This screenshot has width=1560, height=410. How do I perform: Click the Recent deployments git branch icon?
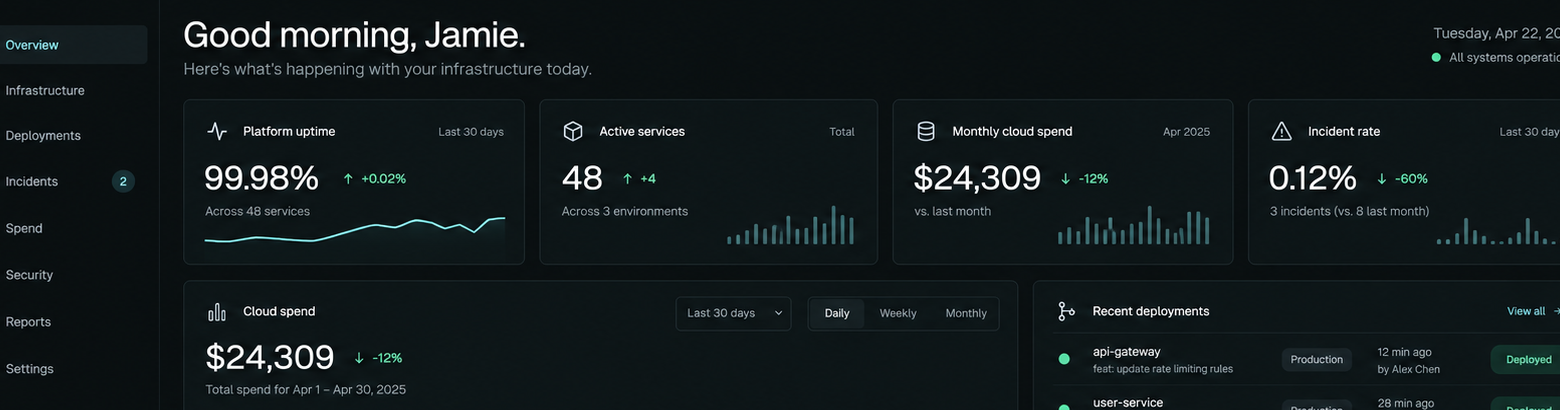[1066, 311]
